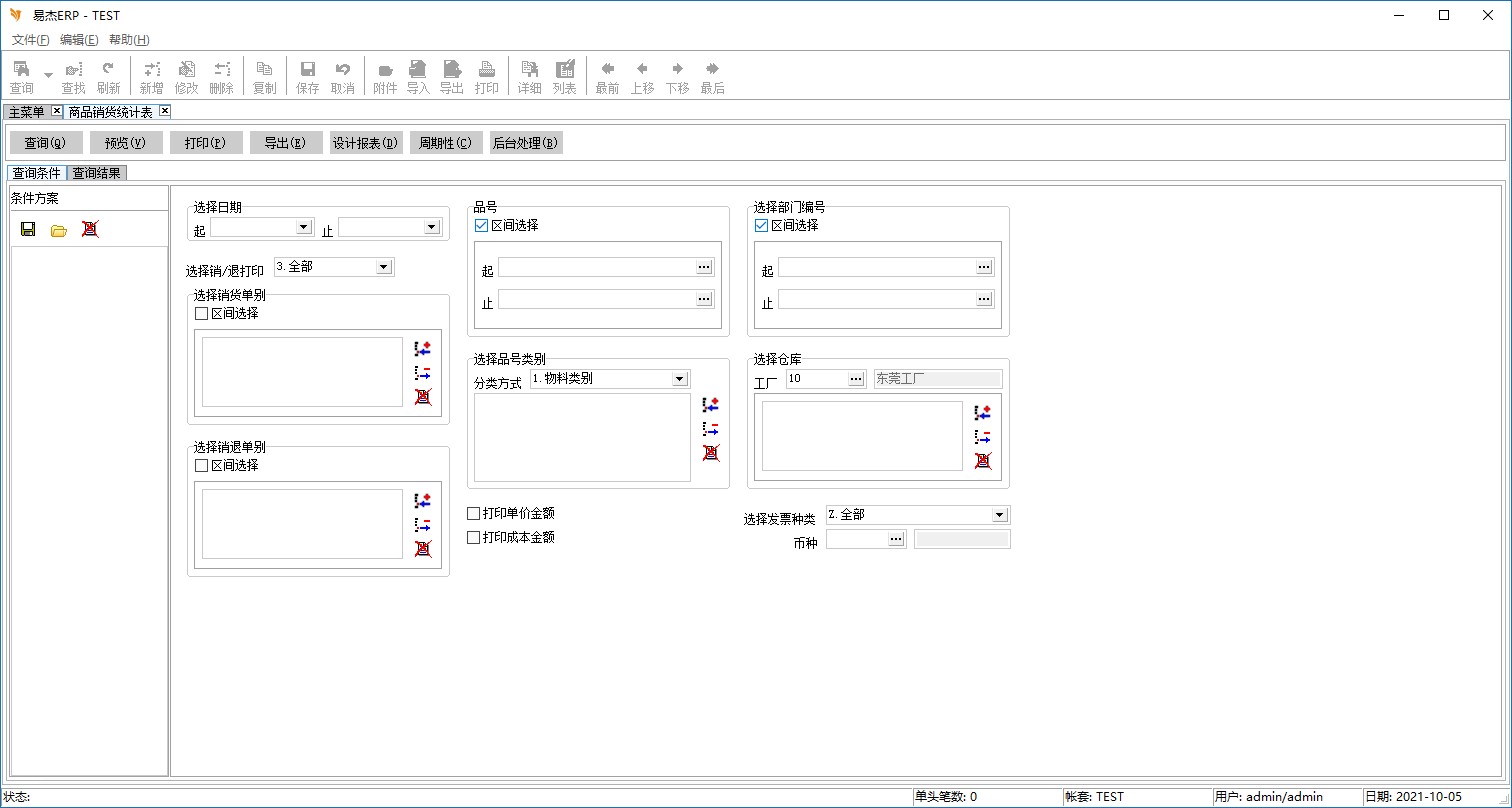Clear the 选择仓库 list with delete icon
This screenshot has height=808, width=1512.
[x=983, y=461]
